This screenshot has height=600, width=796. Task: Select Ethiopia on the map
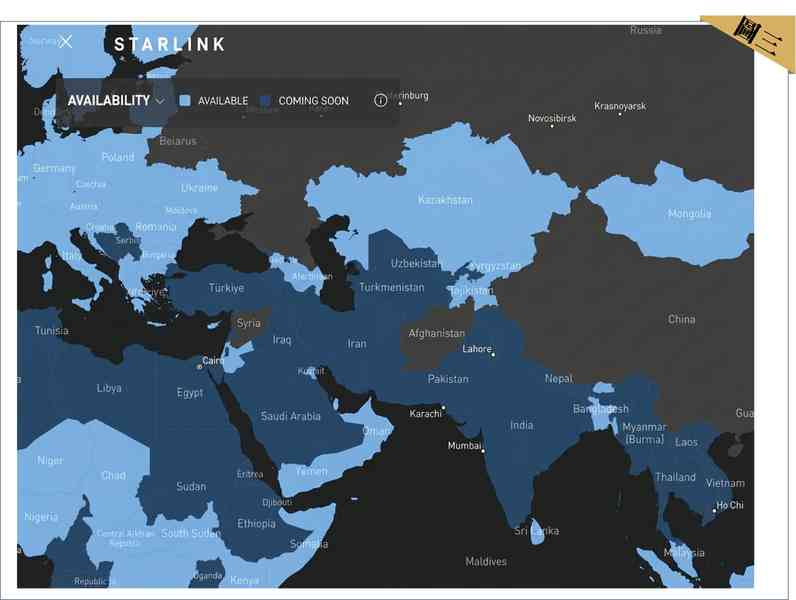[256, 523]
